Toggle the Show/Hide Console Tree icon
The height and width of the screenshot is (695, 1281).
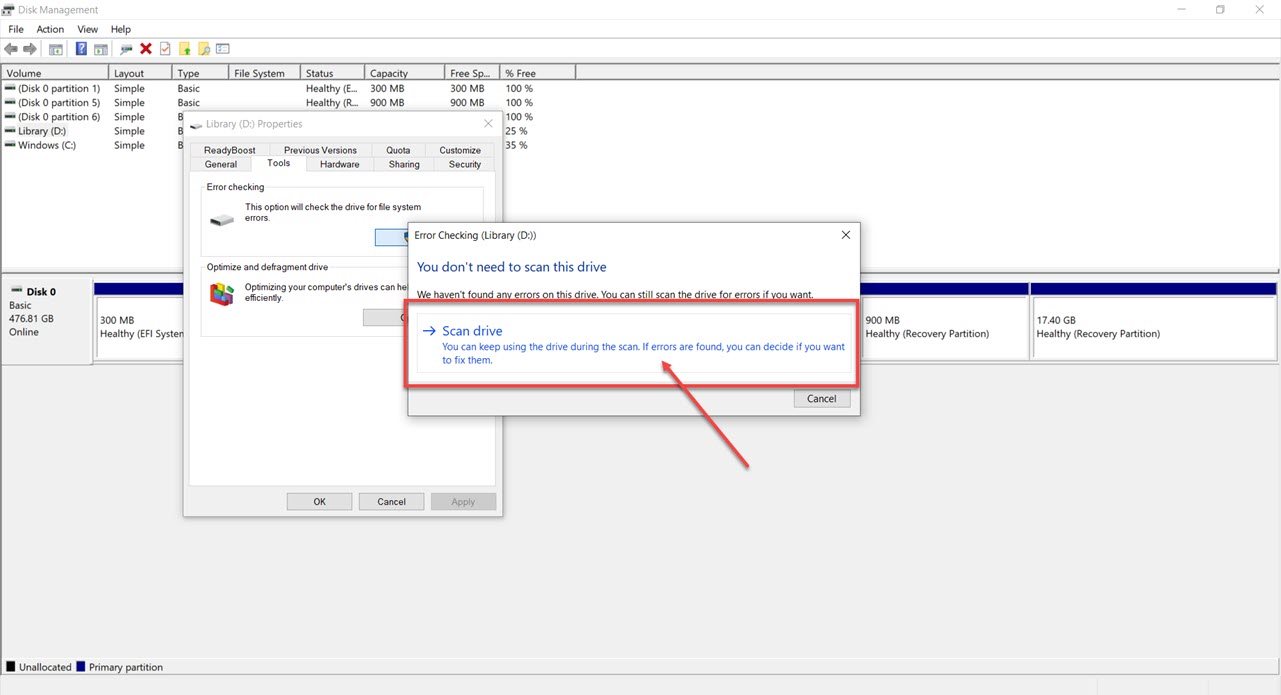click(55, 48)
